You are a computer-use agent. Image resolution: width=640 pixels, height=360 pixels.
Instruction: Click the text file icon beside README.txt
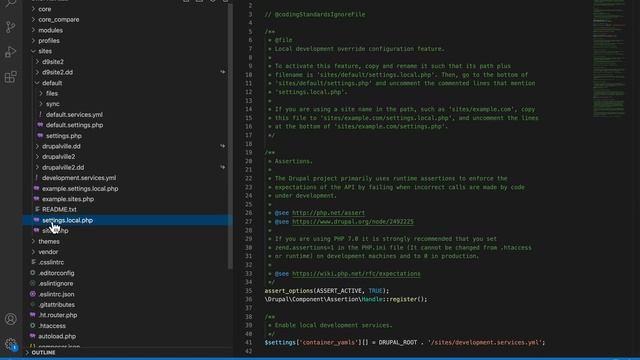pos(37,209)
